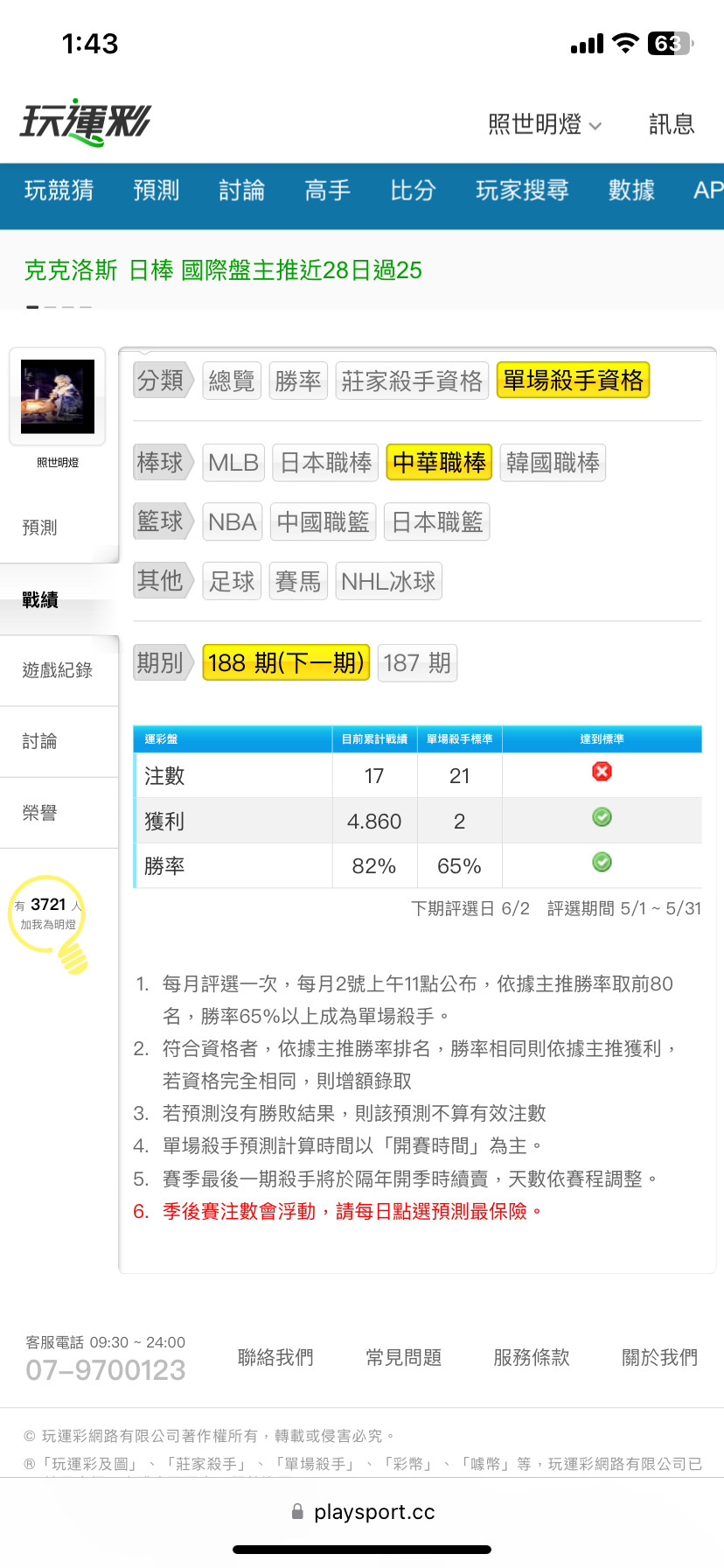Click green check icon in 勝率 row
The height and width of the screenshot is (1568, 724).
602,863
